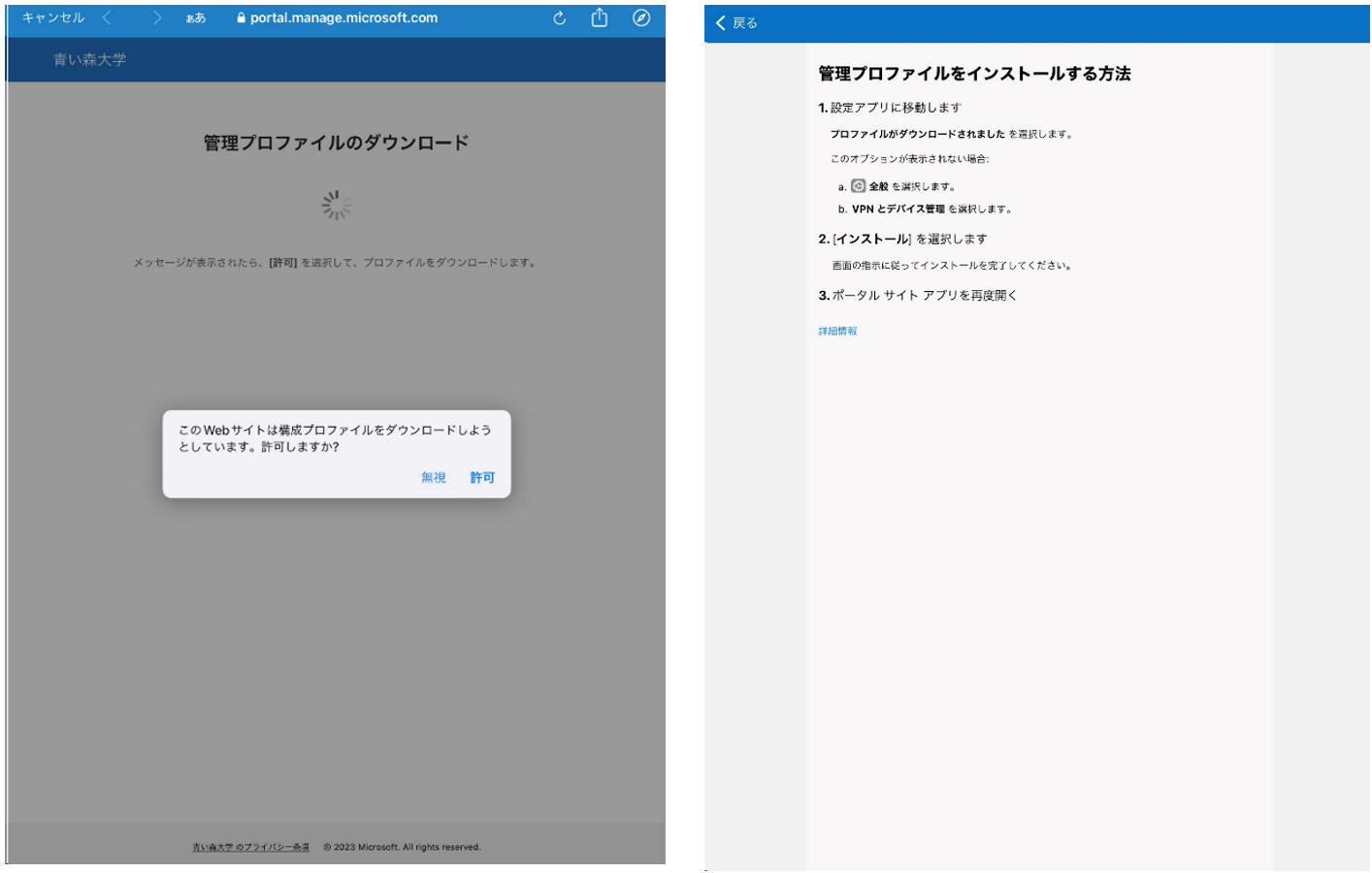Reload the page with the refresh icon

click(559, 18)
